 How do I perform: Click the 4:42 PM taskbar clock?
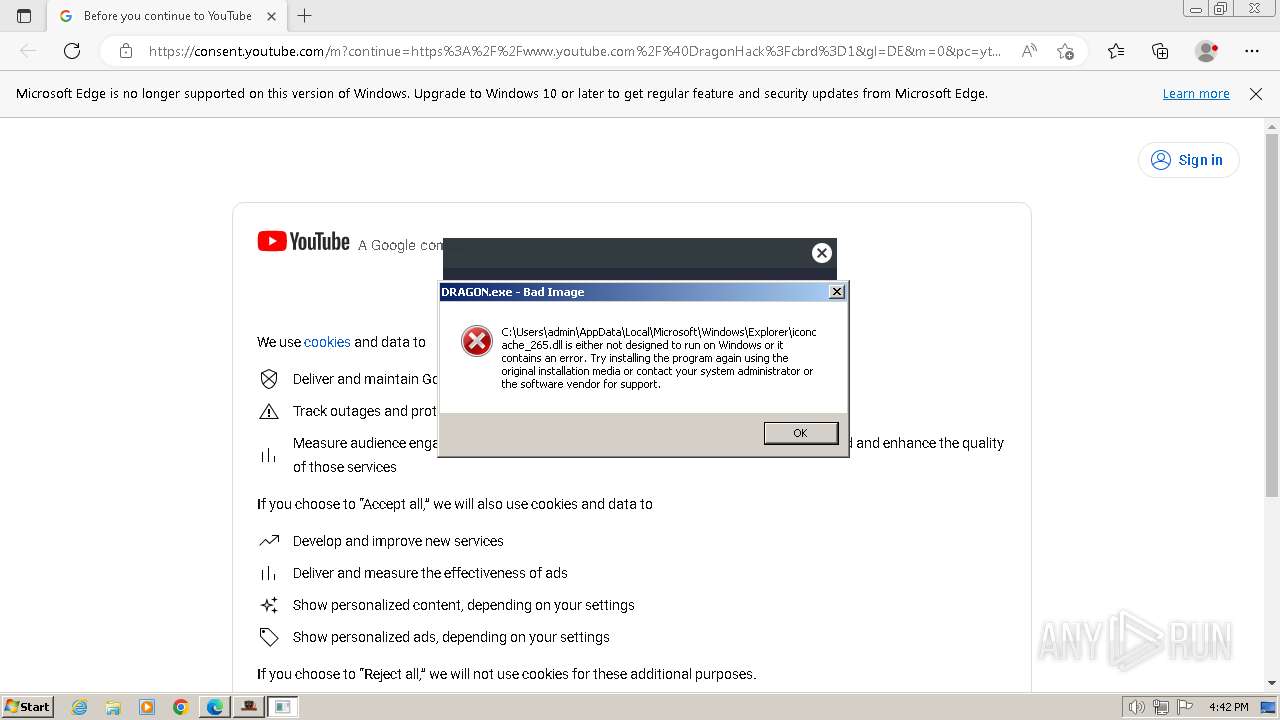pyautogui.click(x=1228, y=707)
